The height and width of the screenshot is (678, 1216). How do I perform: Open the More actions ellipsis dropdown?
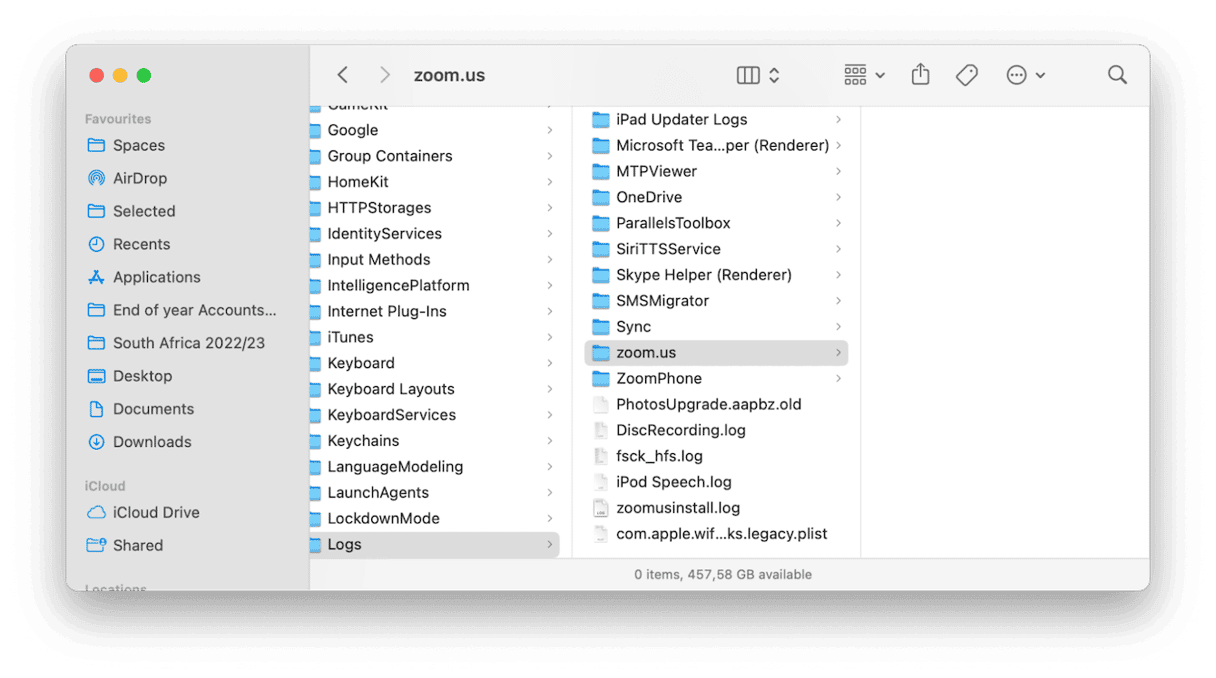click(x=1025, y=74)
